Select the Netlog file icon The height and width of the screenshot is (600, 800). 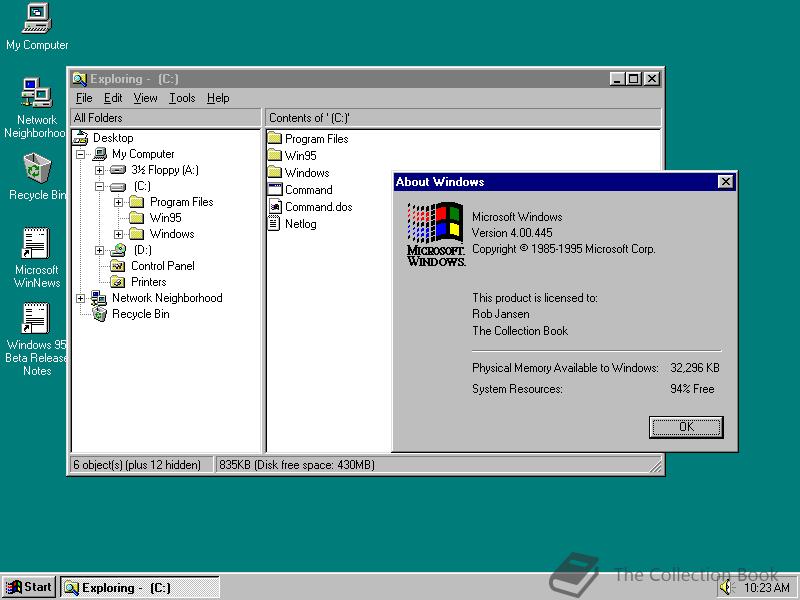pos(276,224)
